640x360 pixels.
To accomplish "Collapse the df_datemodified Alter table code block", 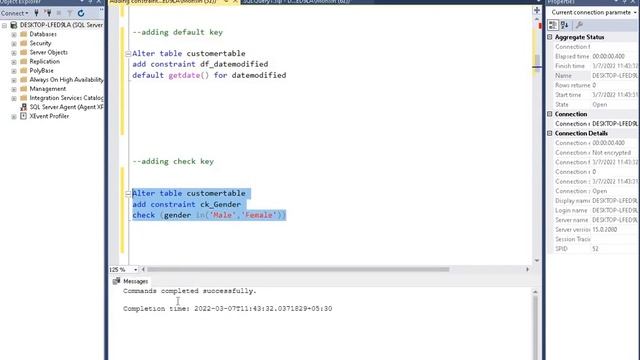I will pos(128,53).
